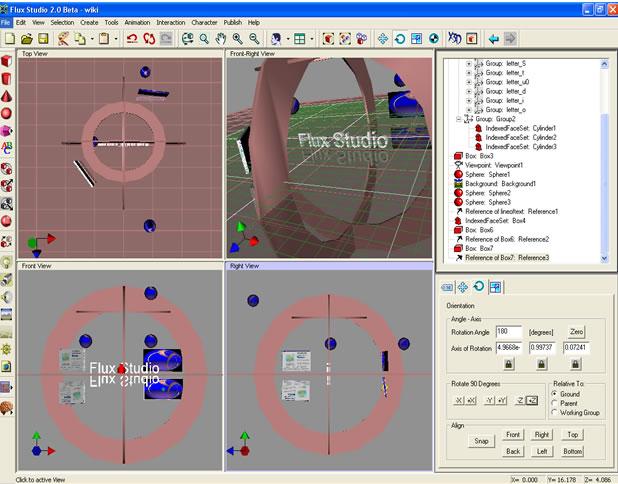Open the Animation menu

(137, 22)
